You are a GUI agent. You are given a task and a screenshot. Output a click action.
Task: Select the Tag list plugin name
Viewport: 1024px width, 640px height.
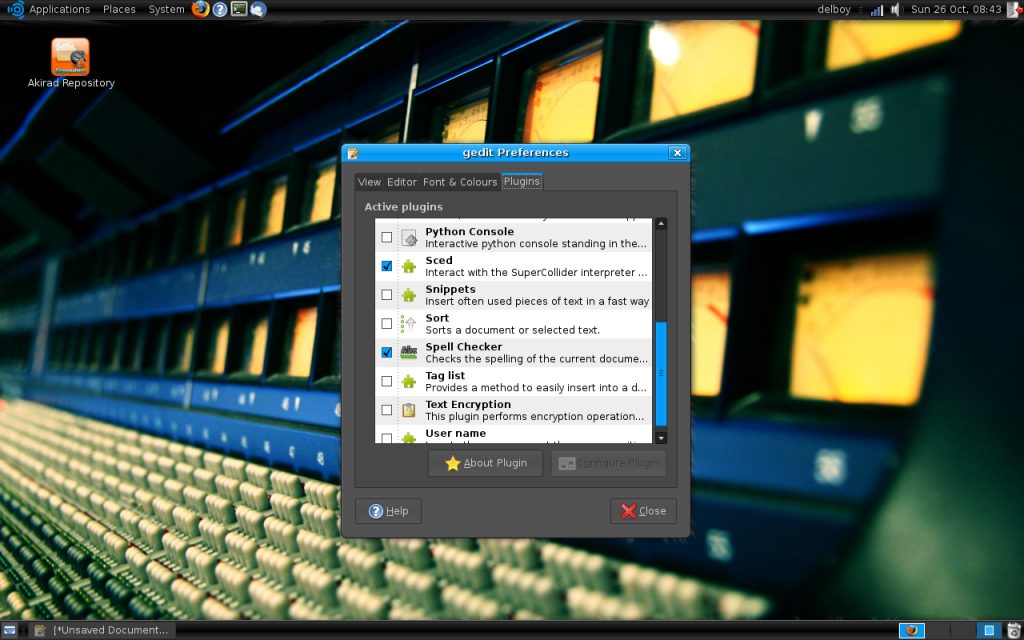[x=445, y=376]
